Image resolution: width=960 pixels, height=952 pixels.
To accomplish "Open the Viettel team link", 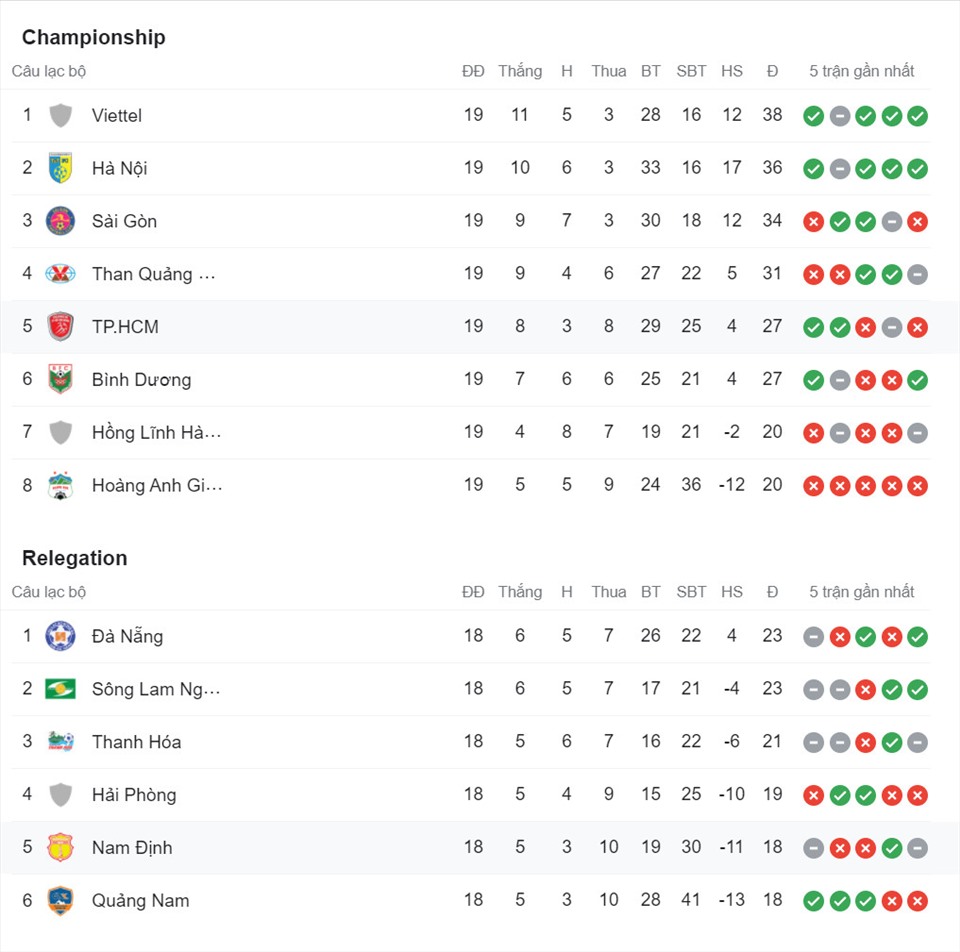I will click(116, 115).
